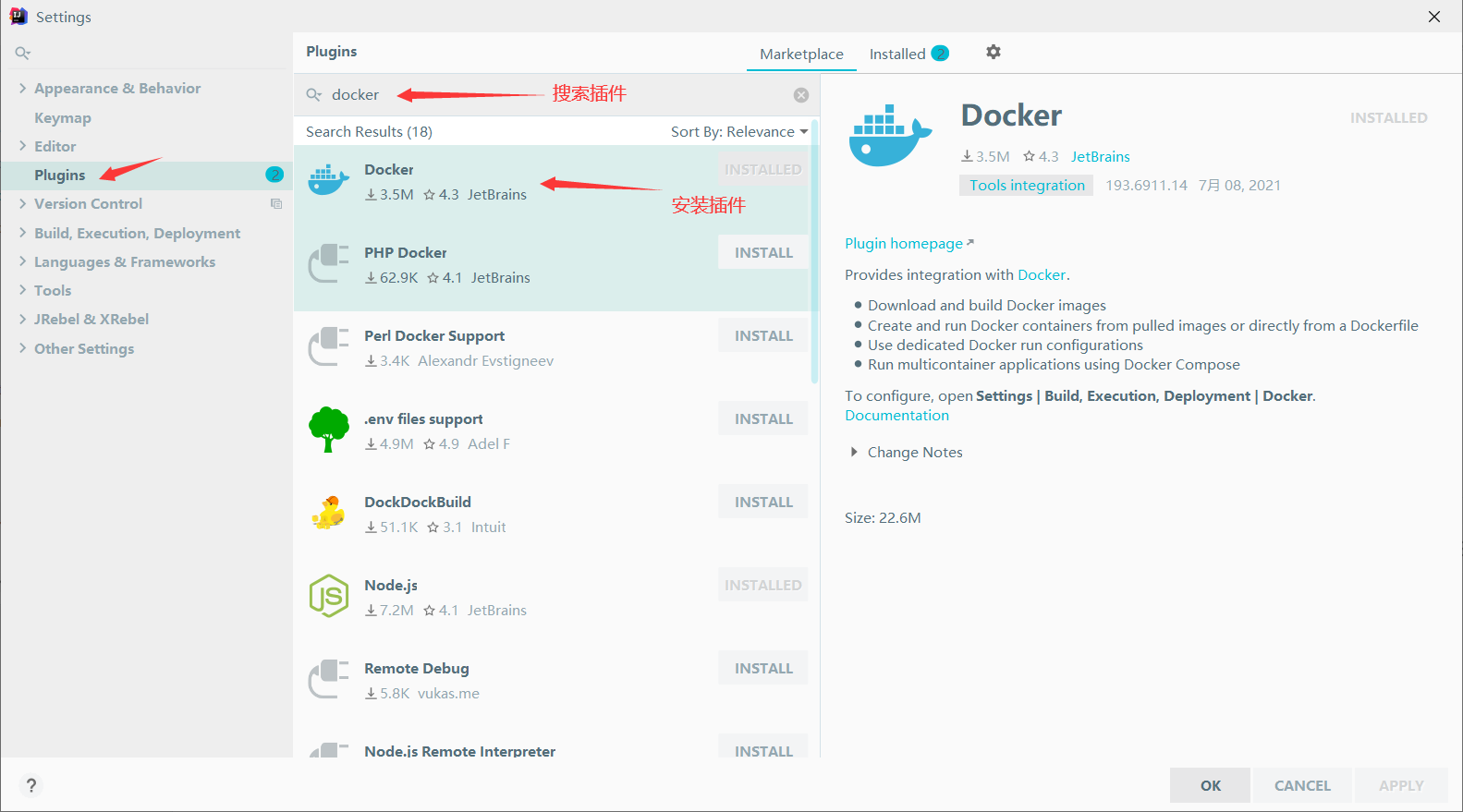1463x812 pixels.
Task: Install Perl Docker Support plugin
Action: (x=763, y=336)
